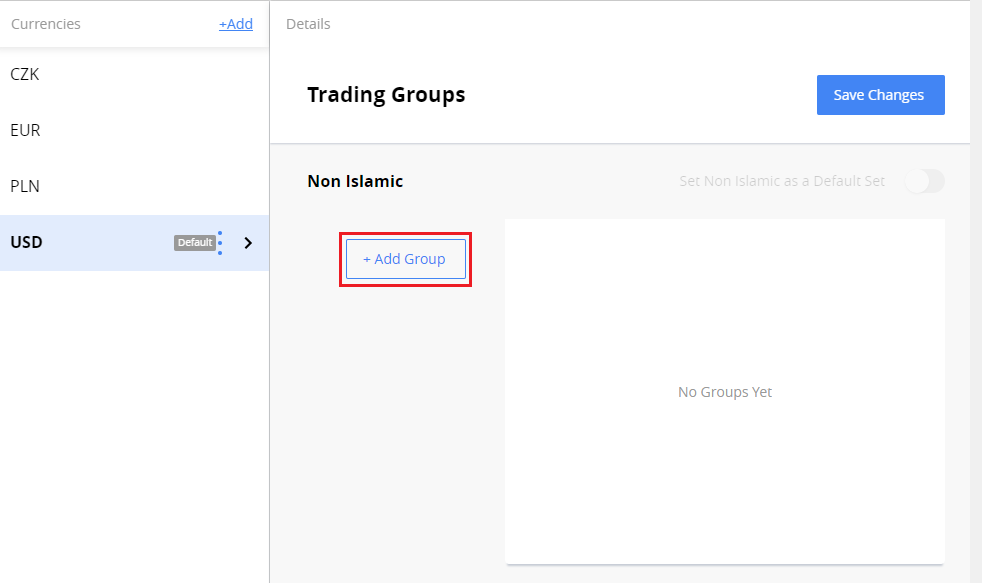This screenshot has width=982, height=583.
Task: Select the PLN currency
Action: [x=24, y=186]
